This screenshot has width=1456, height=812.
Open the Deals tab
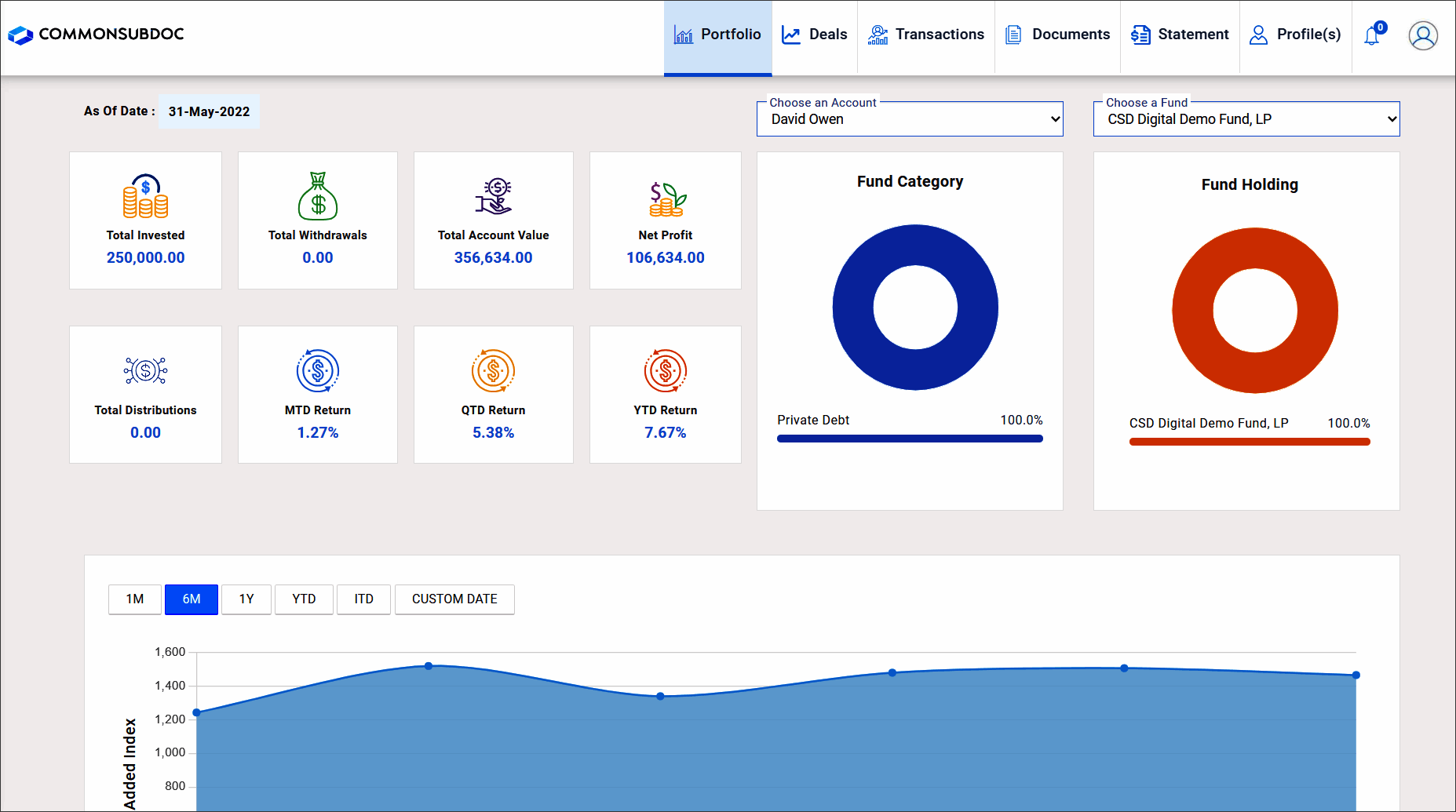tap(815, 35)
